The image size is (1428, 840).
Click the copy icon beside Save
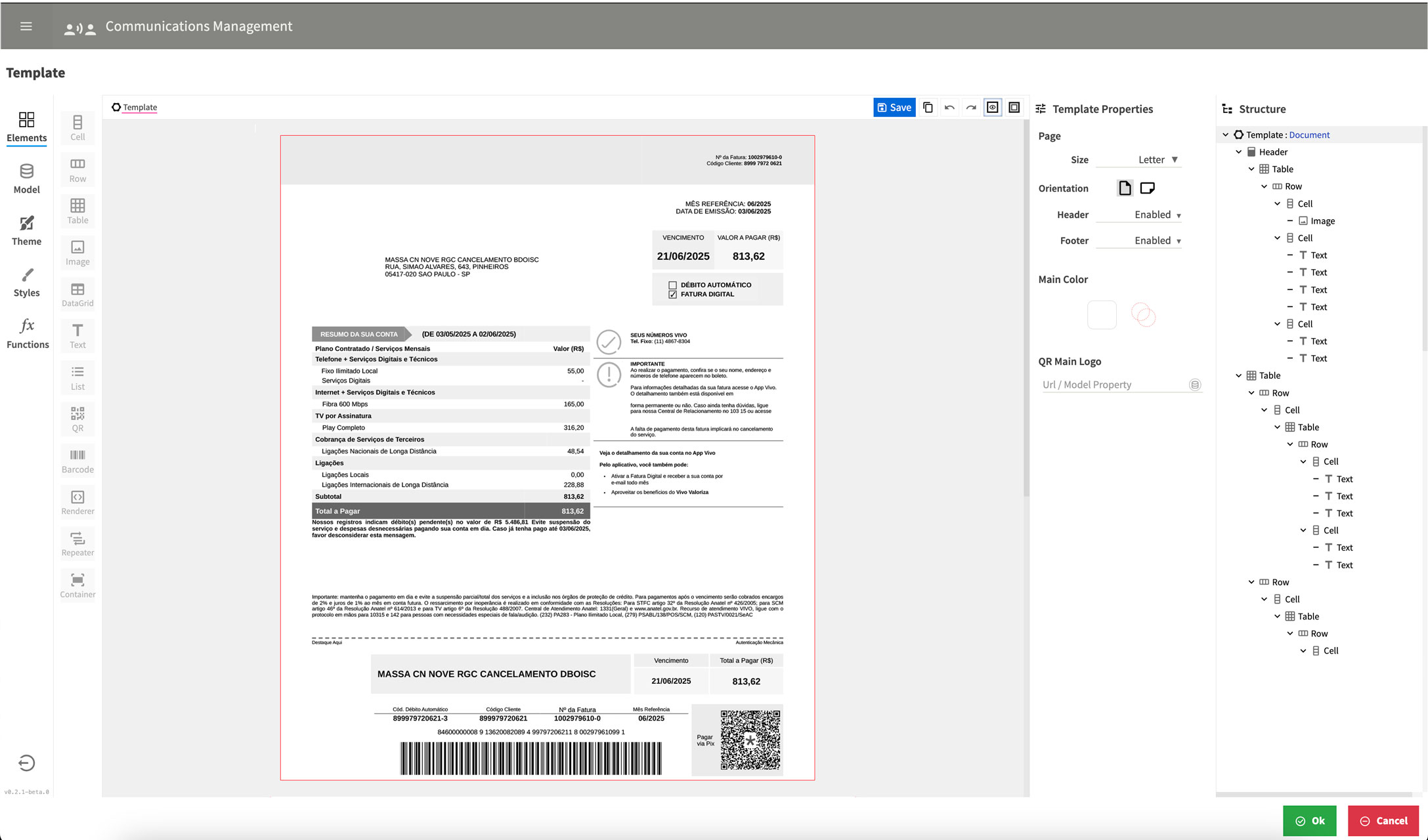coord(928,108)
